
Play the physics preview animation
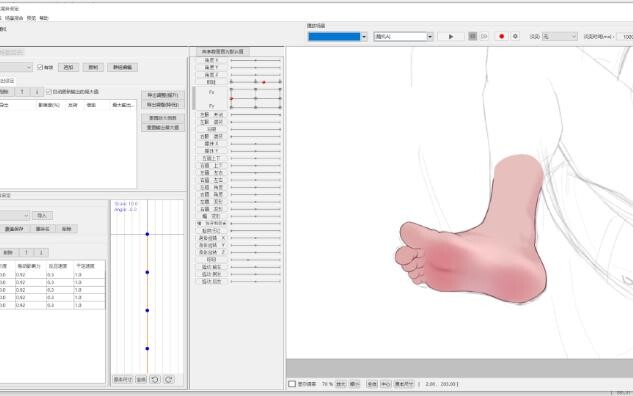[451, 36]
